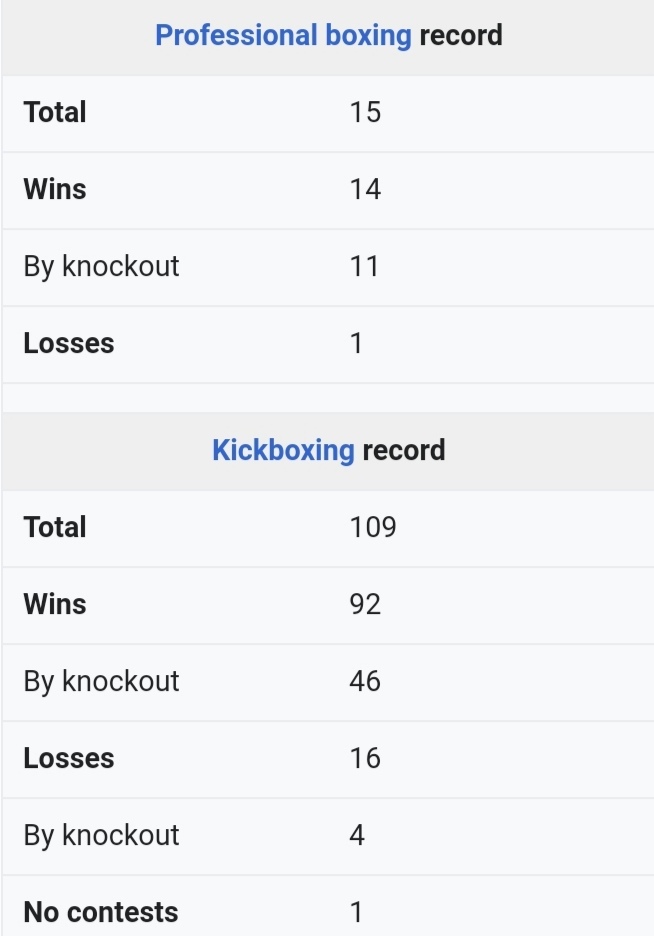Image resolution: width=654 pixels, height=936 pixels.
Task: Click the kickboxing losses value 16
Action: tap(365, 758)
